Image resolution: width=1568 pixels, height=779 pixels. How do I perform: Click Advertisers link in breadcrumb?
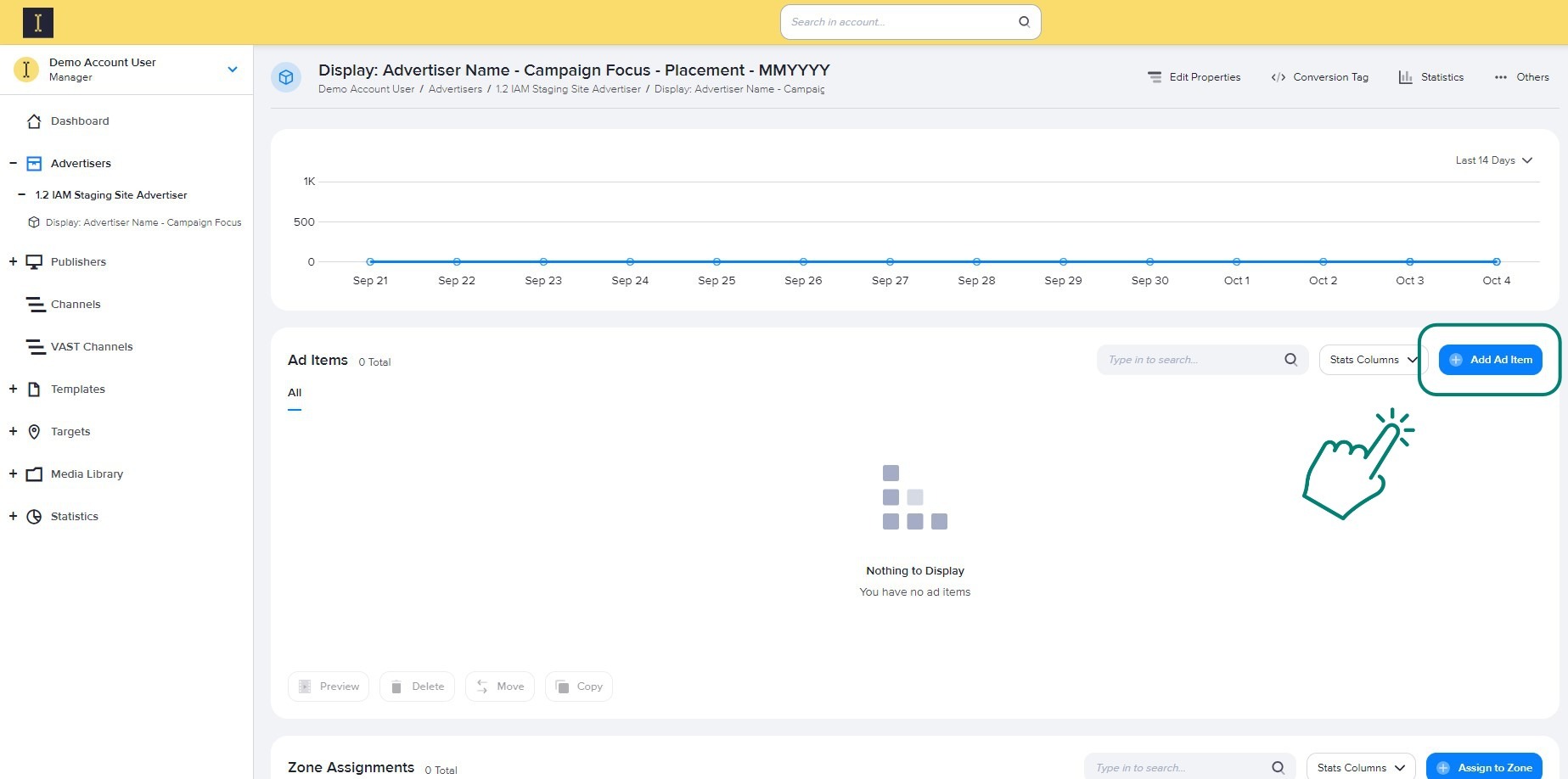tap(455, 89)
